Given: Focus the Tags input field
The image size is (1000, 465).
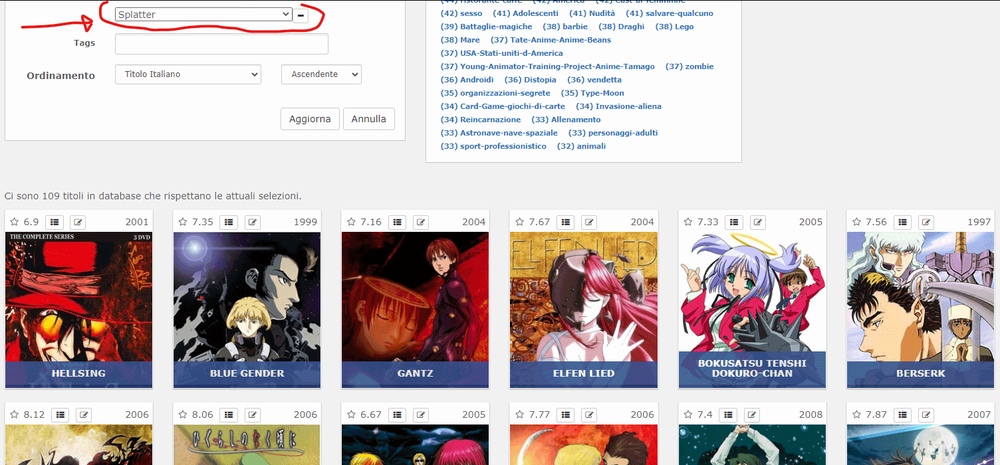Looking at the screenshot, I should [221, 44].
